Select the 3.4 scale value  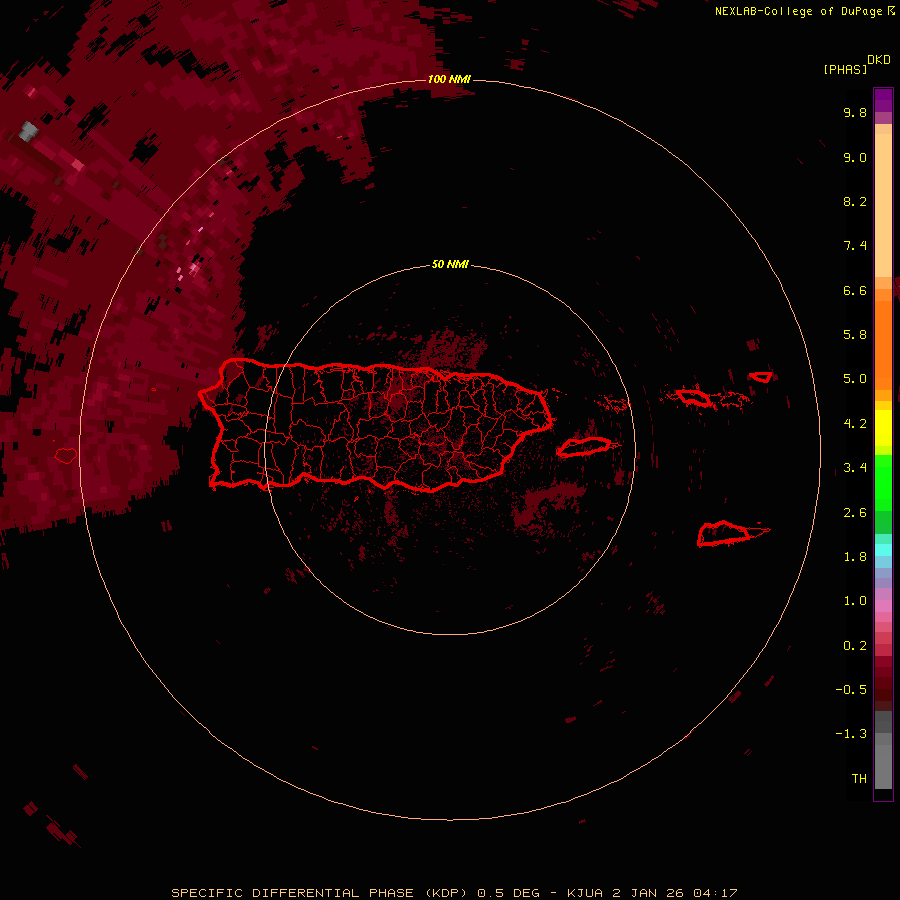click(855, 468)
